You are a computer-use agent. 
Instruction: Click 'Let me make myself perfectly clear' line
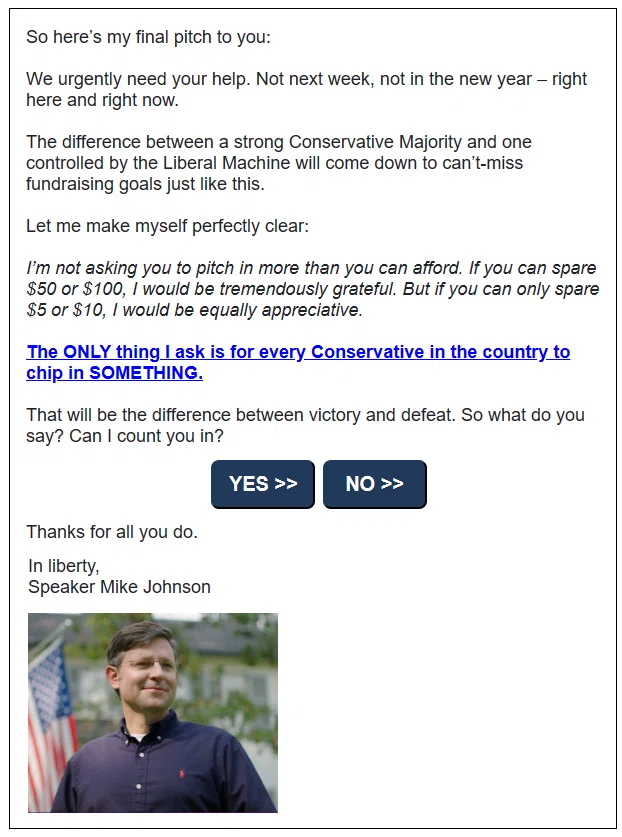coord(168,226)
